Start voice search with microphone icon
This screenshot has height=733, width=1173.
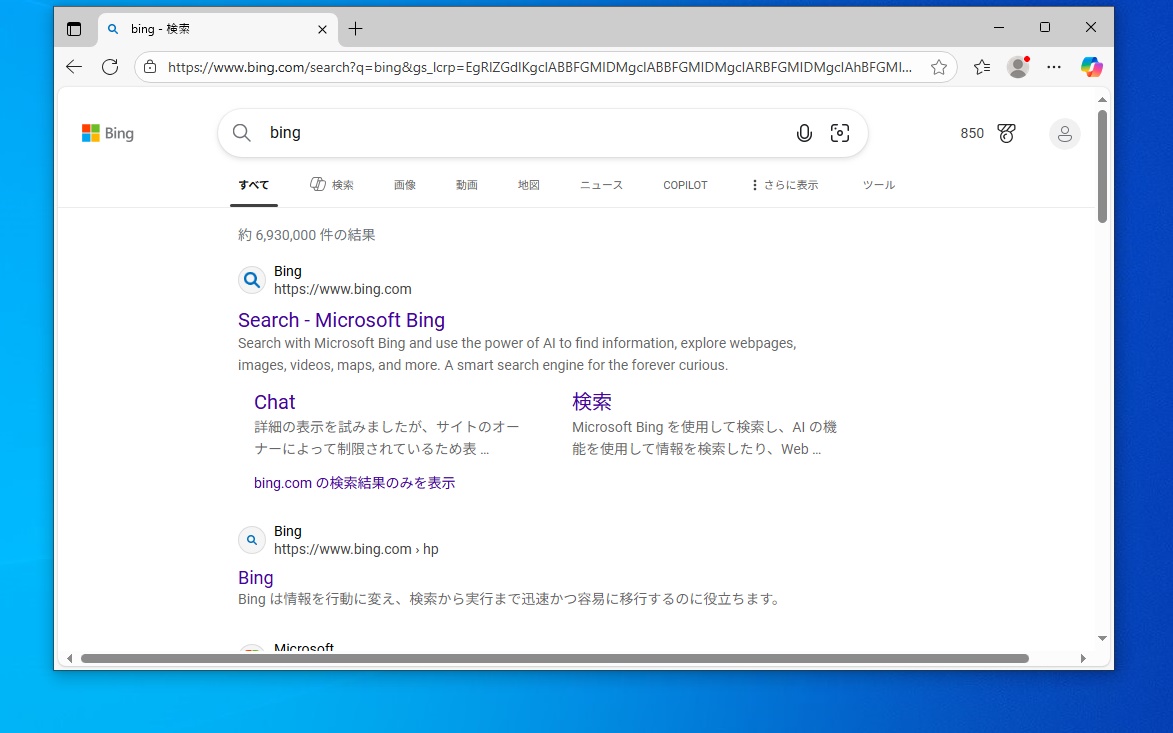pos(804,133)
